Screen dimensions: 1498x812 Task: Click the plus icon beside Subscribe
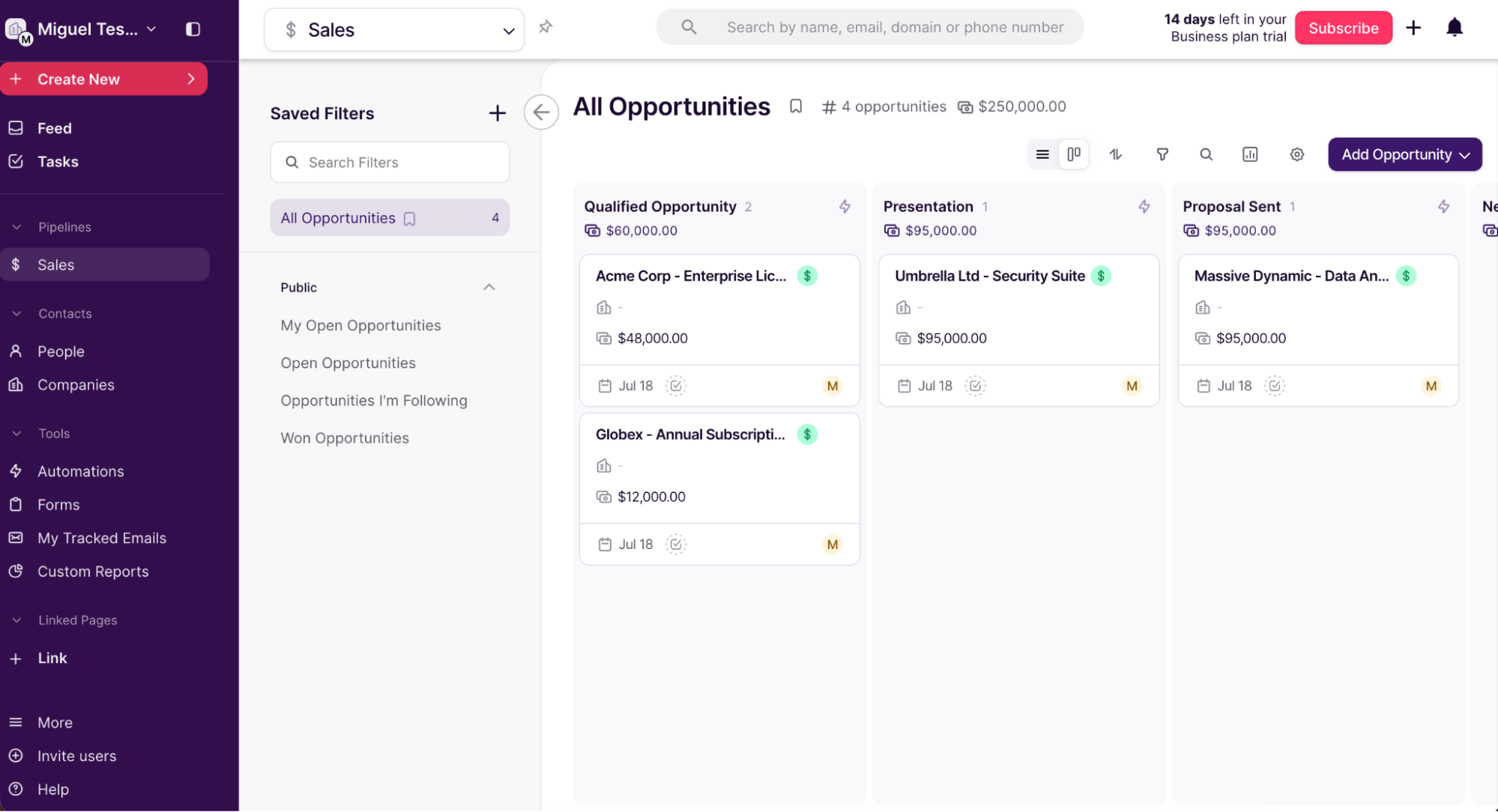[1413, 28]
